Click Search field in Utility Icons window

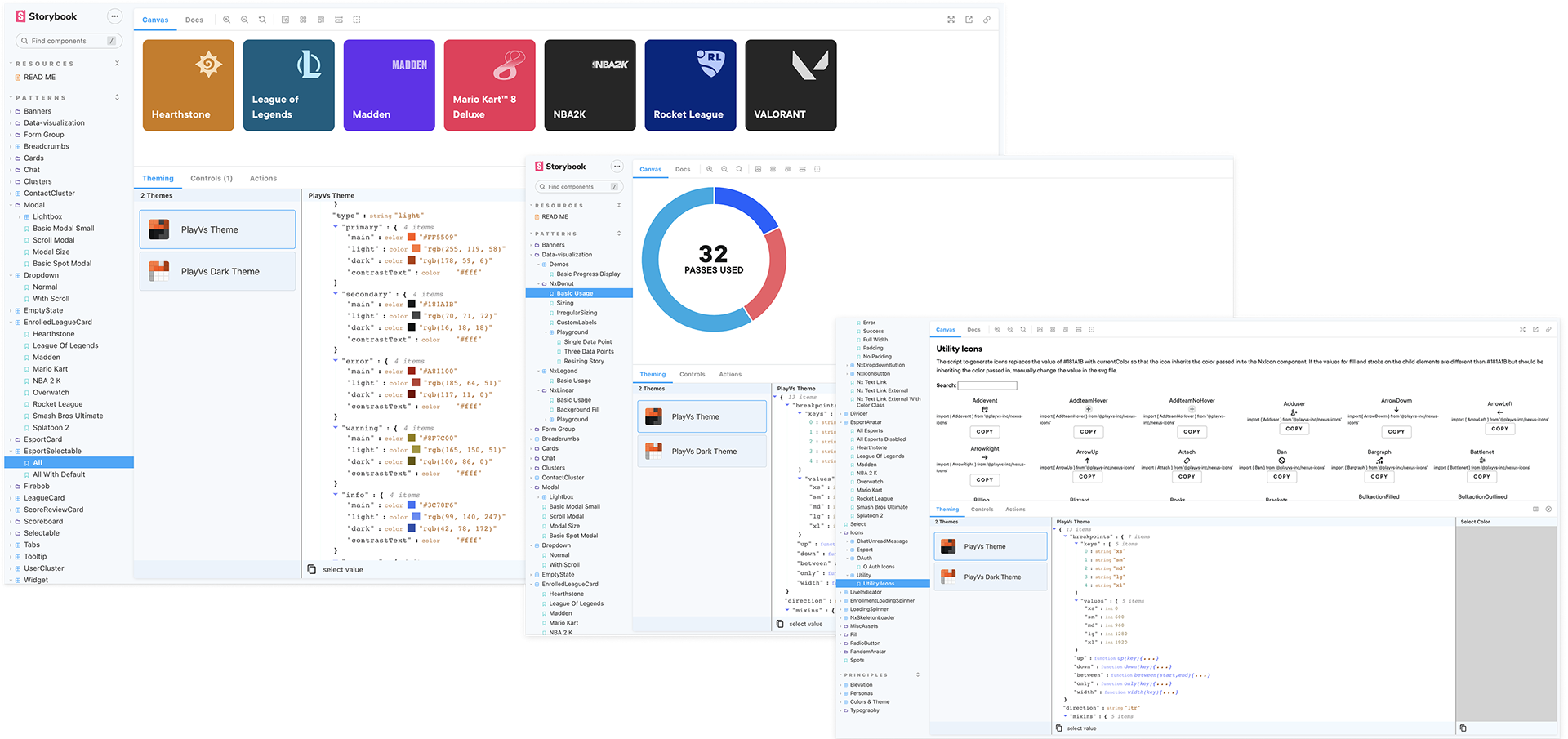(x=987, y=385)
